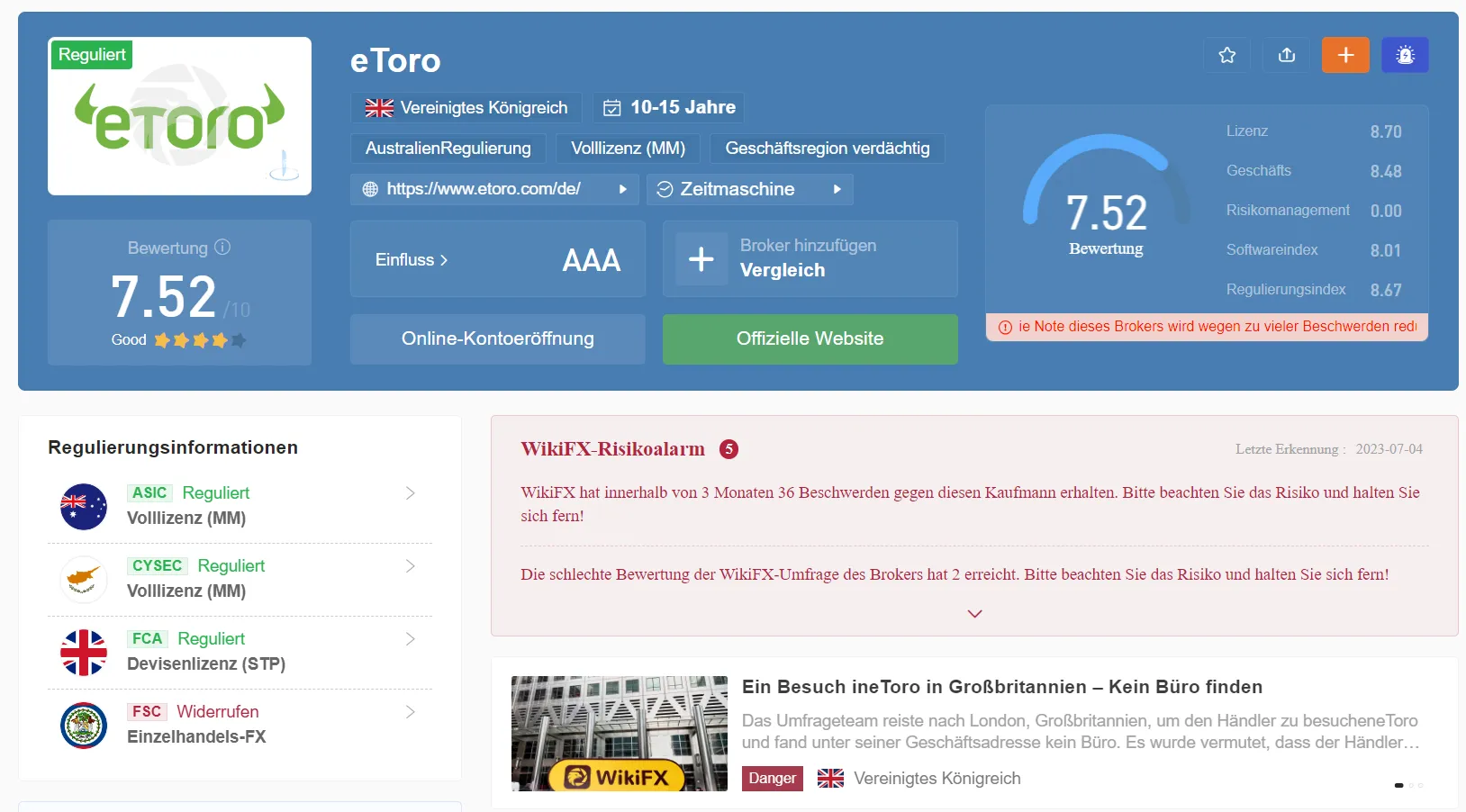
Task: Click the eToro broker logo
Action: coord(180,116)
